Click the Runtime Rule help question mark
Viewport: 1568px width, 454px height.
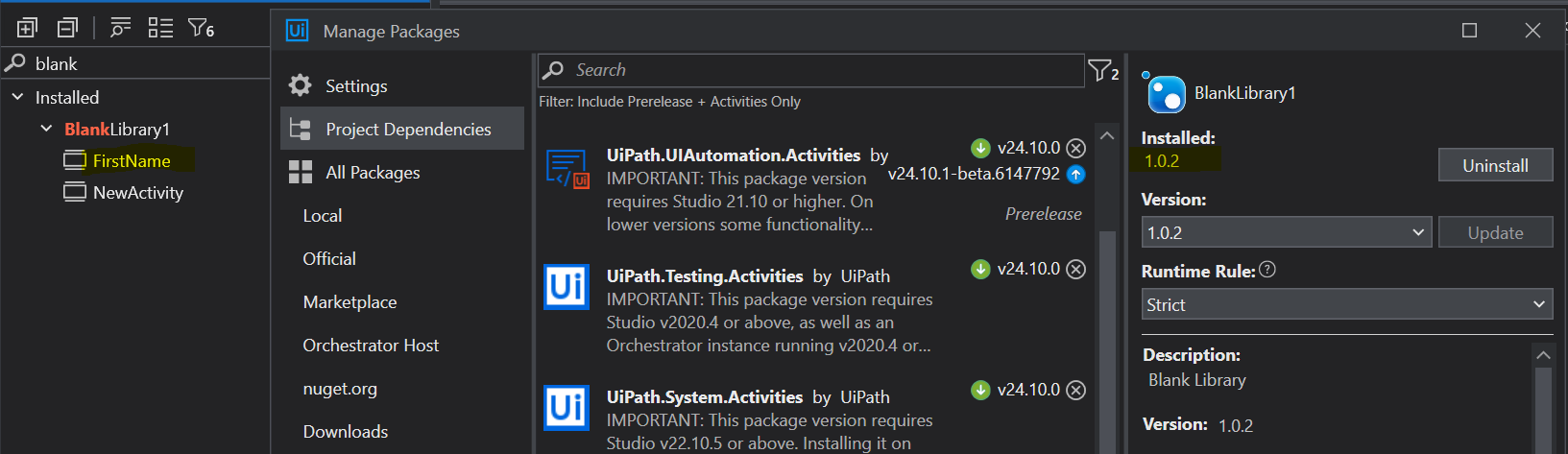[1267, 270]
